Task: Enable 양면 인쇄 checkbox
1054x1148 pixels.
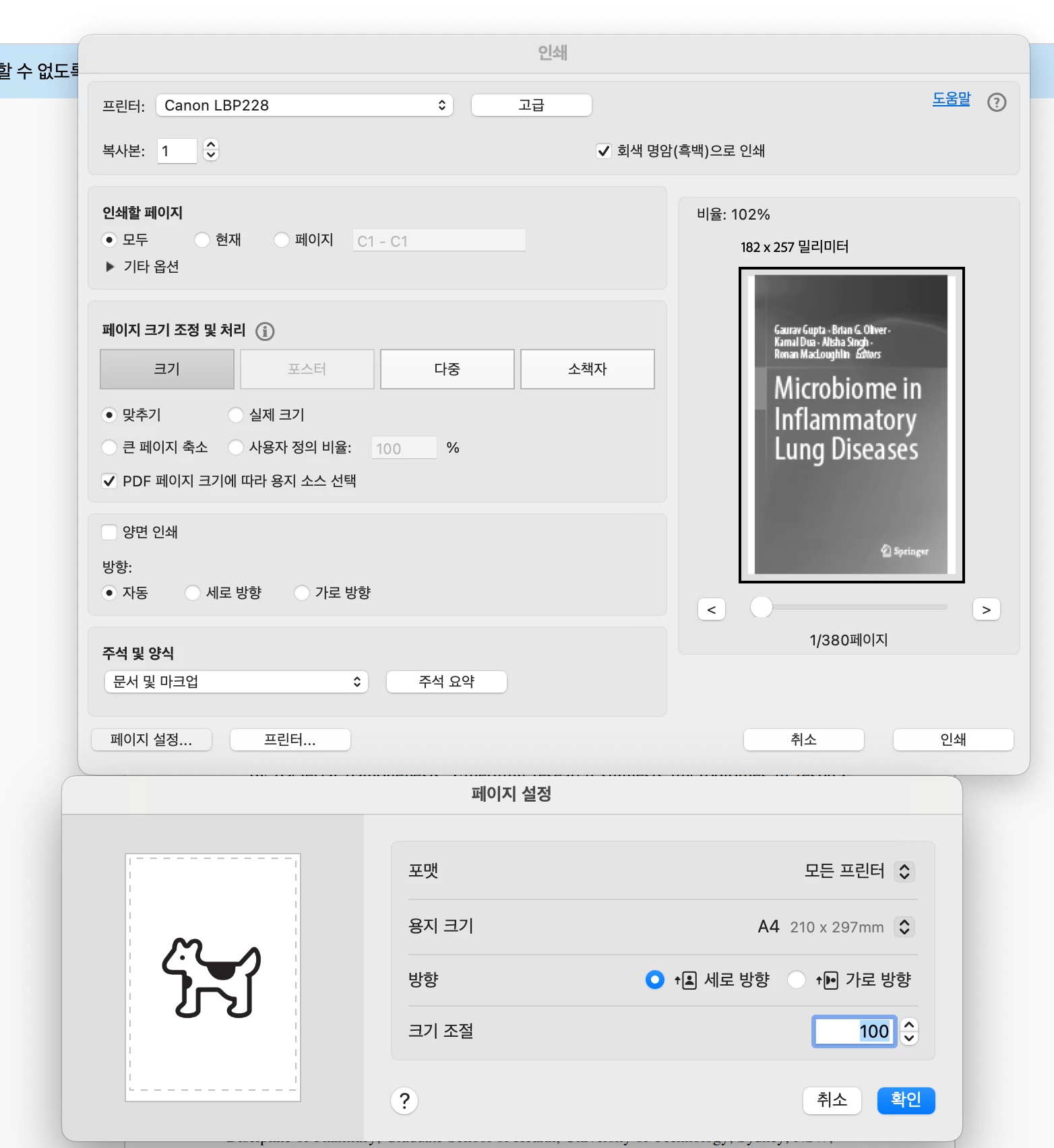Action: point(108,532)
